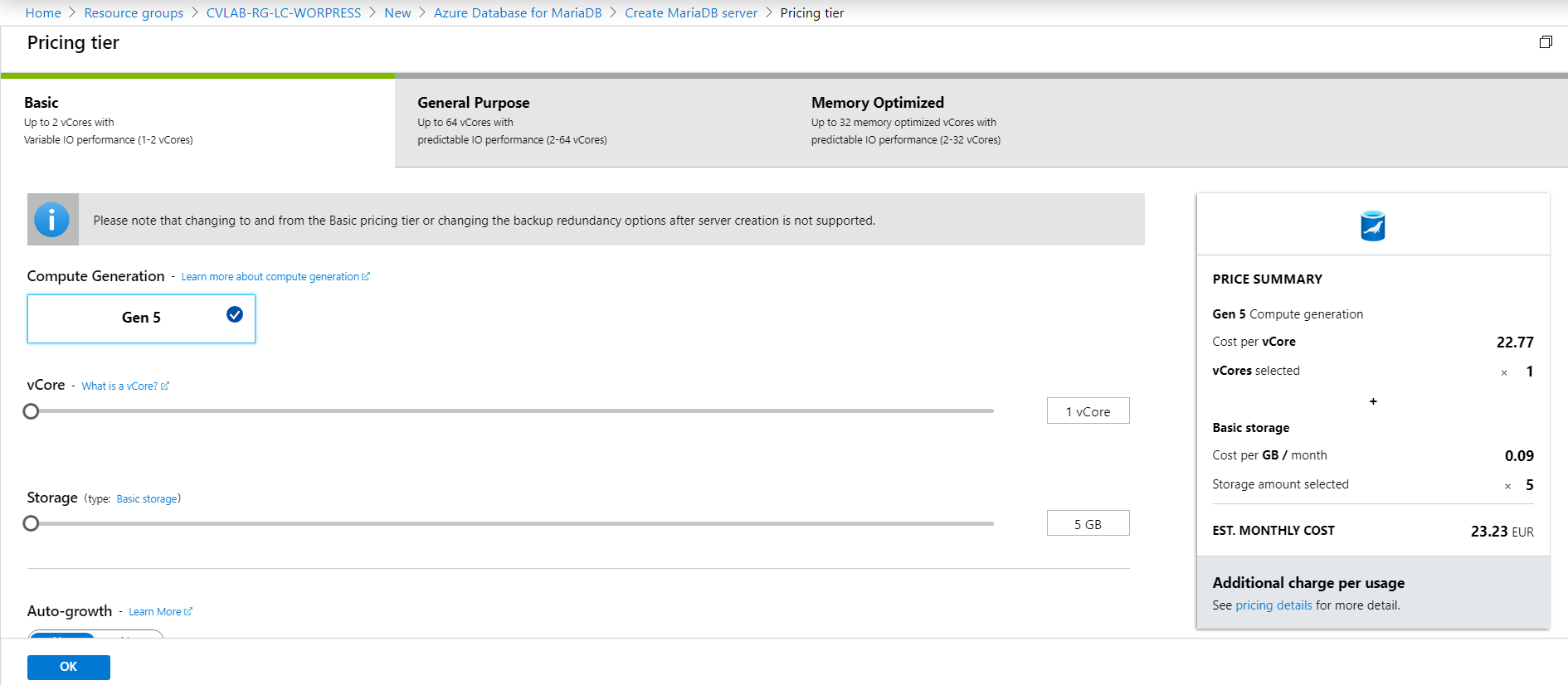Click the Storage slider handle
The width and height of the screenshot is (1568, 685).
tap(32, 523)
